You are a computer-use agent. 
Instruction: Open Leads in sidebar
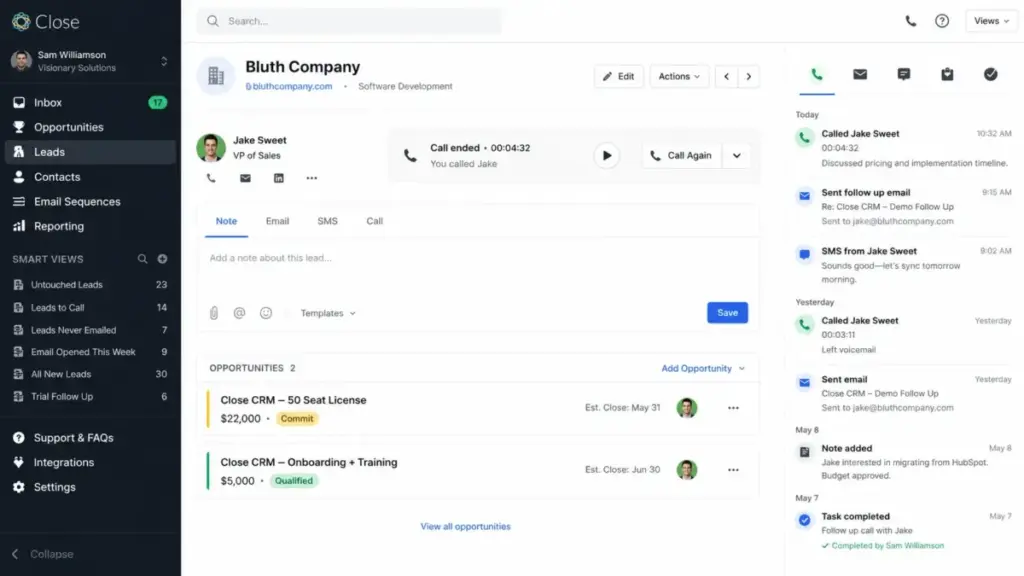coord(90,152)
